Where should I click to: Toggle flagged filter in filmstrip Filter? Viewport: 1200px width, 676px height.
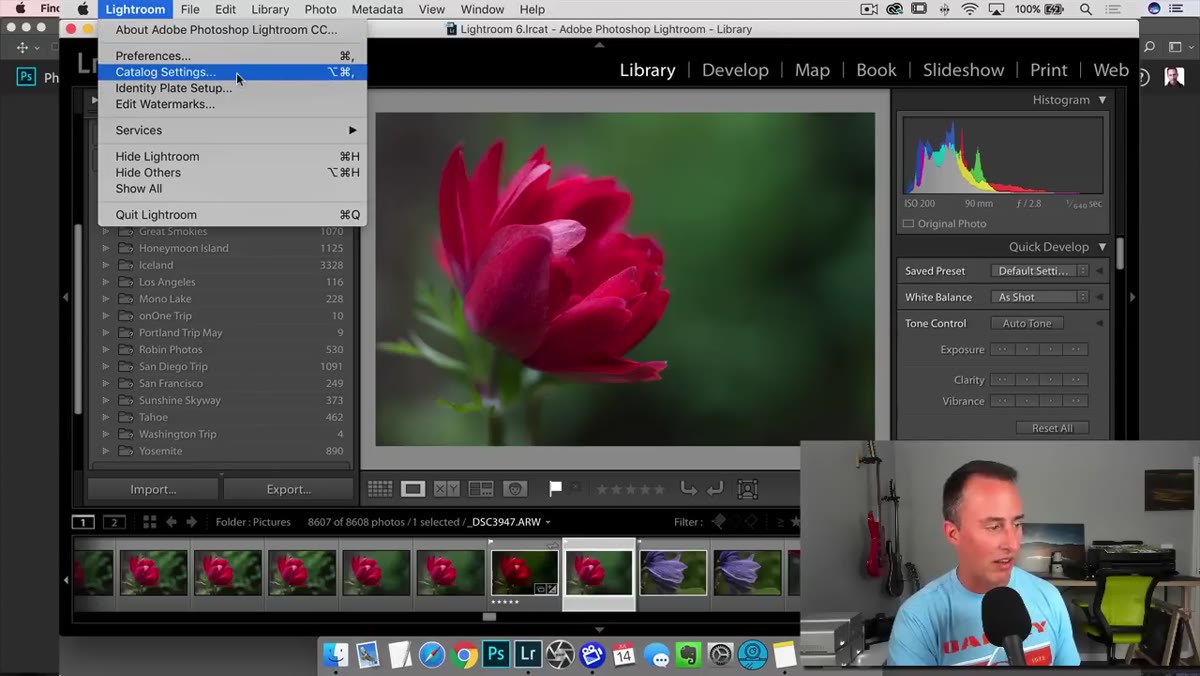(718, 522)
